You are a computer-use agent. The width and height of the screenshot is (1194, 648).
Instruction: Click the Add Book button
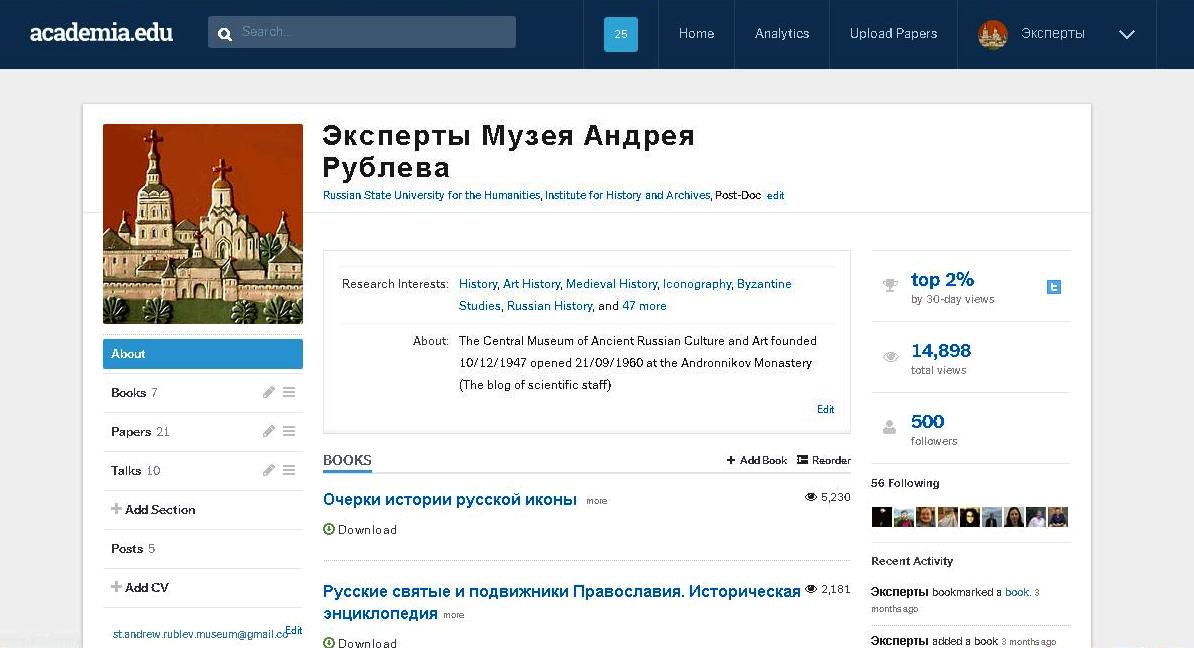coord(756,461)
